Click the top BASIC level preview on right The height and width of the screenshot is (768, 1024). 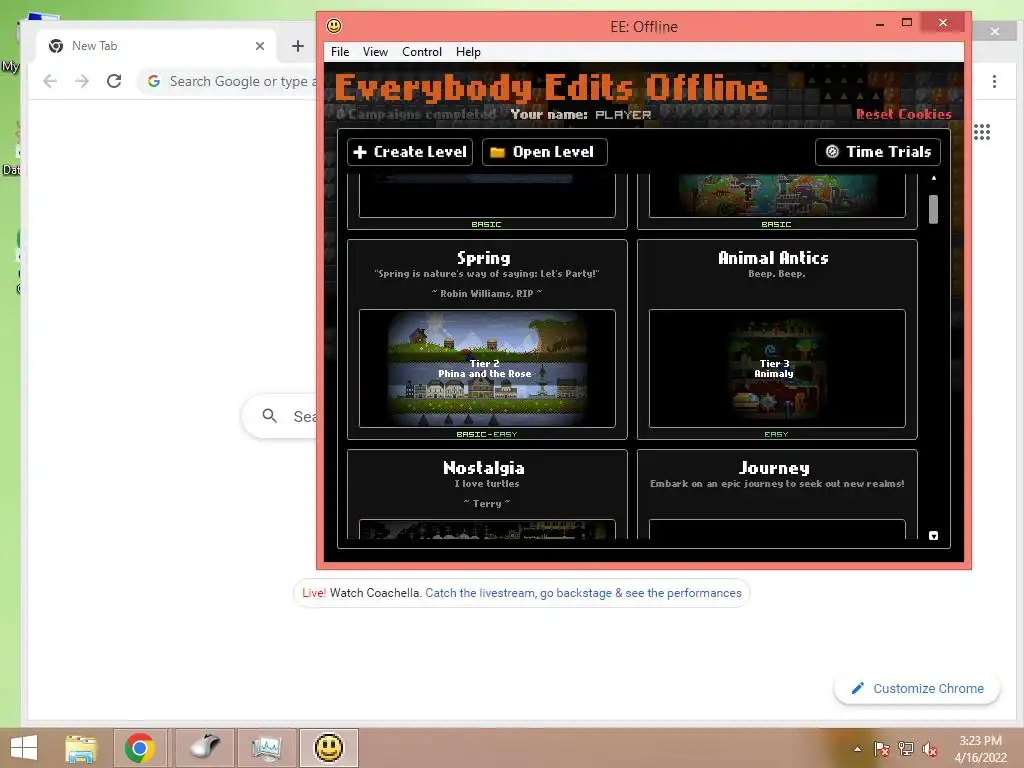point(776,195)
